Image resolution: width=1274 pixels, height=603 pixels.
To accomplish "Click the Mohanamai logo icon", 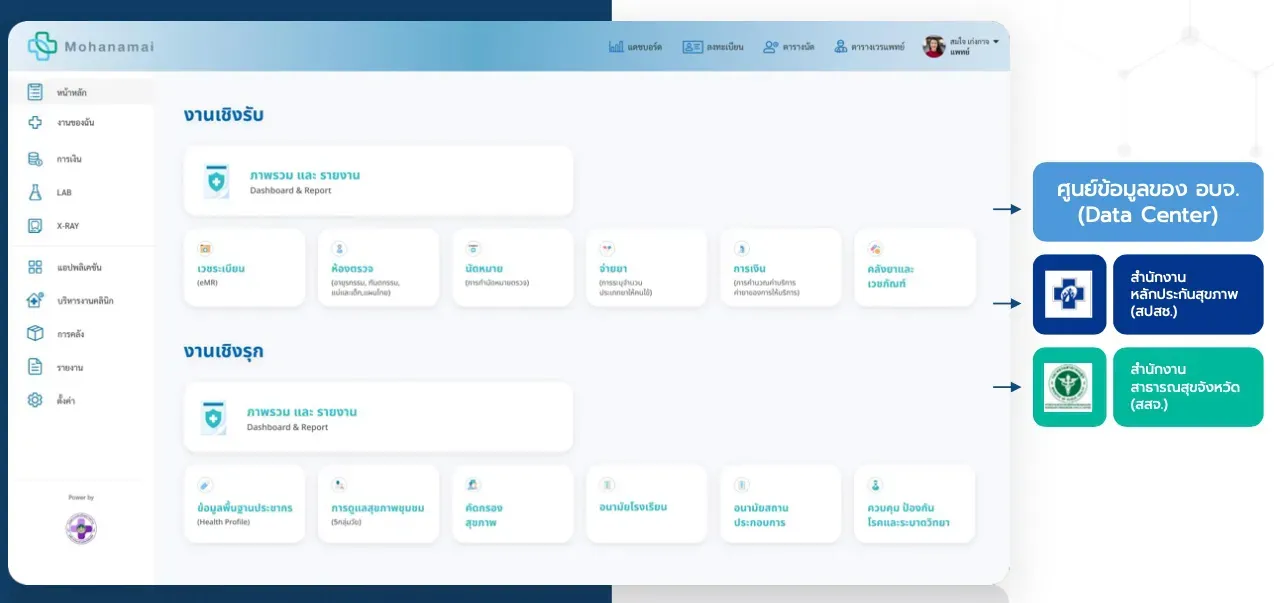I will [x=43, y=46].
